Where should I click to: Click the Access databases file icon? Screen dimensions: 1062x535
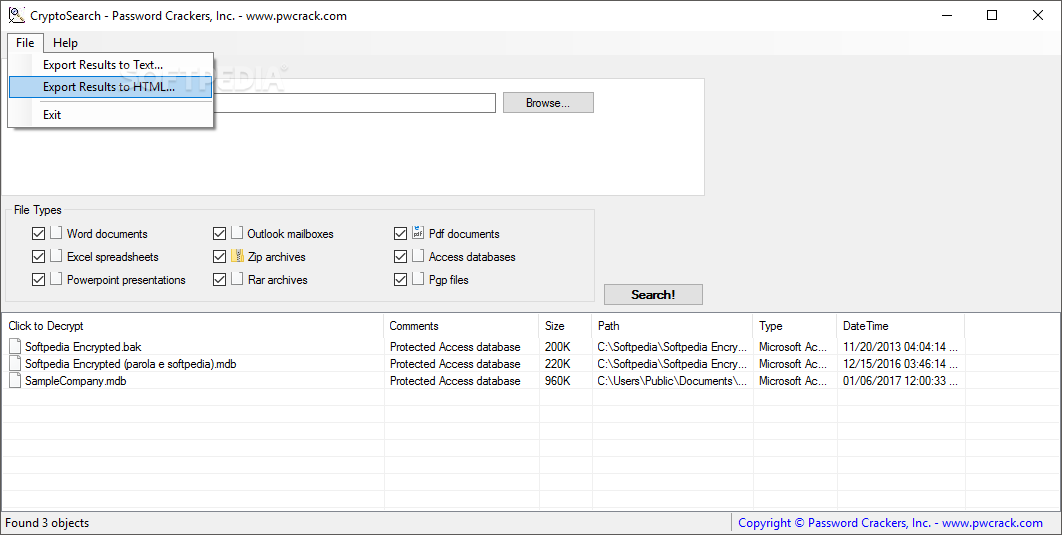pyautogui.click(x=419, y=256)
